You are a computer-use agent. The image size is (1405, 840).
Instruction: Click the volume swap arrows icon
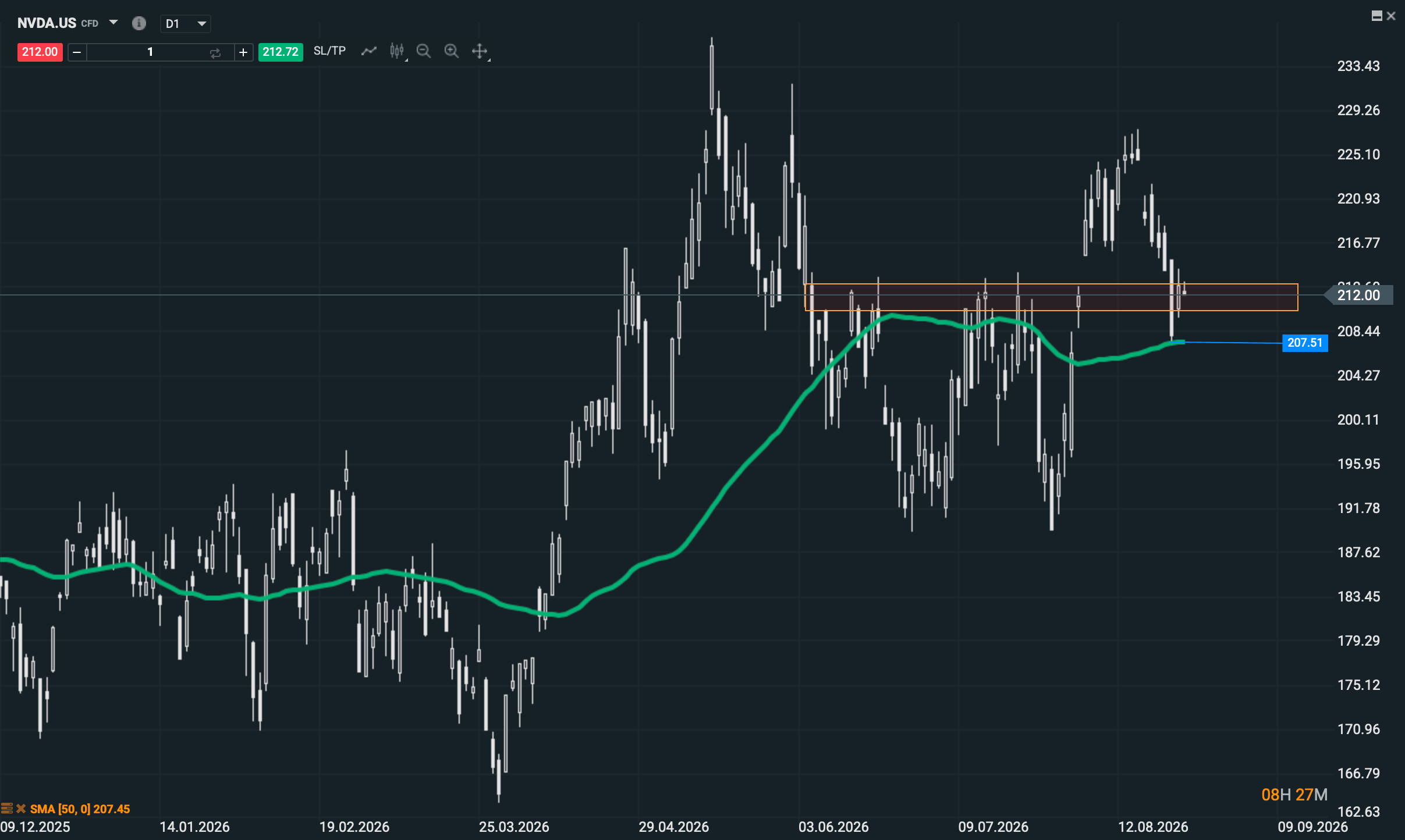[215, 52]
